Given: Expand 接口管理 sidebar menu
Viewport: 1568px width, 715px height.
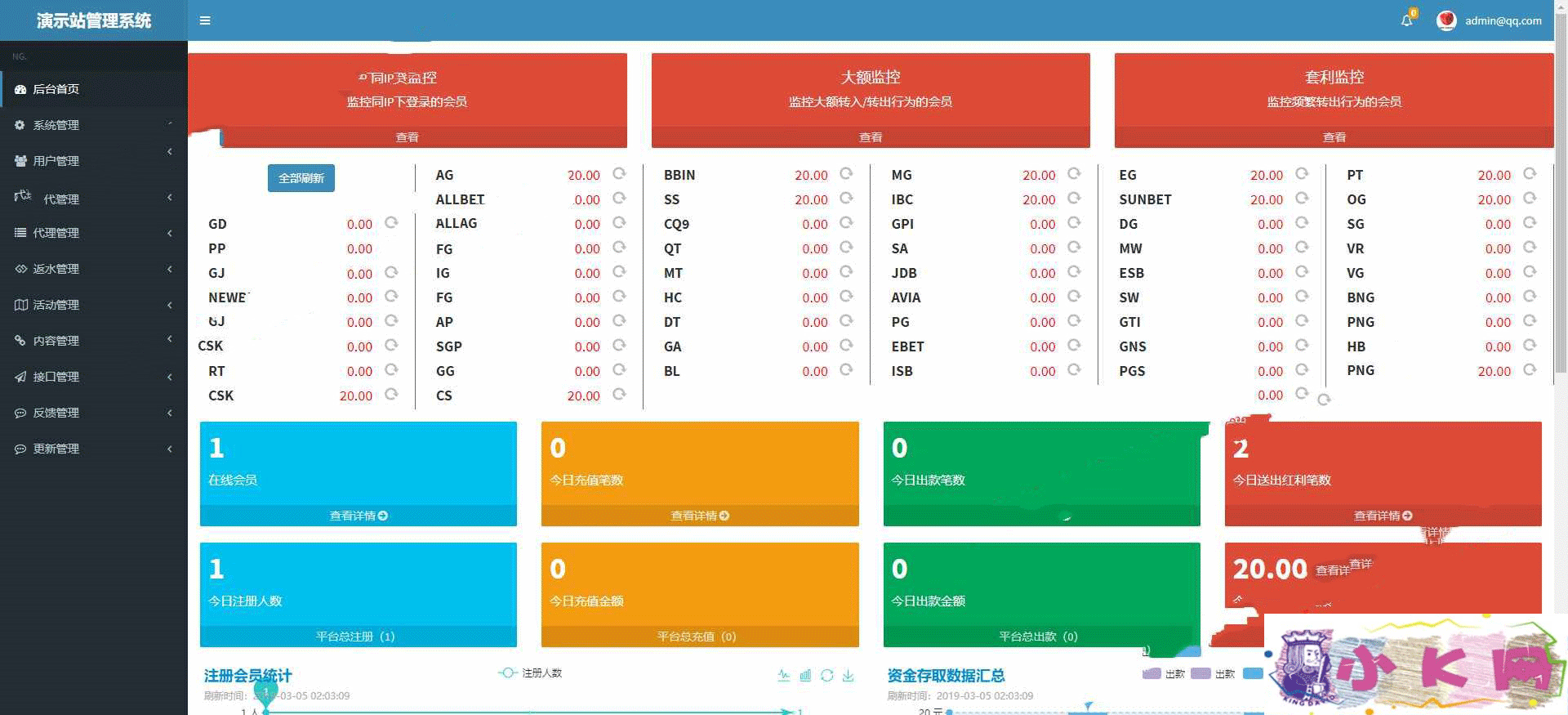Looking at the screenshot, I should tap(93, 377).
